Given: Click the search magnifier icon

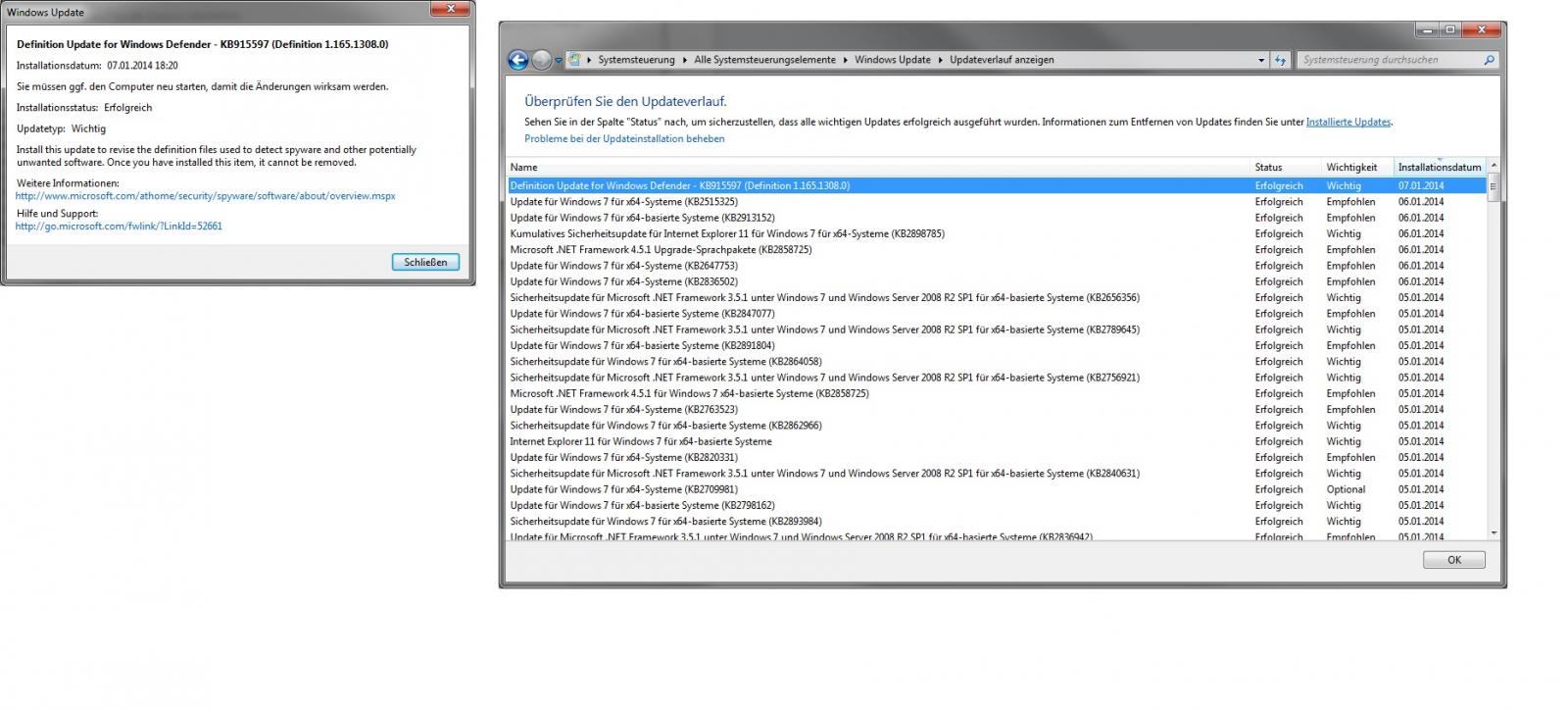Looking at the screenshot, I should pos(1489,60).
